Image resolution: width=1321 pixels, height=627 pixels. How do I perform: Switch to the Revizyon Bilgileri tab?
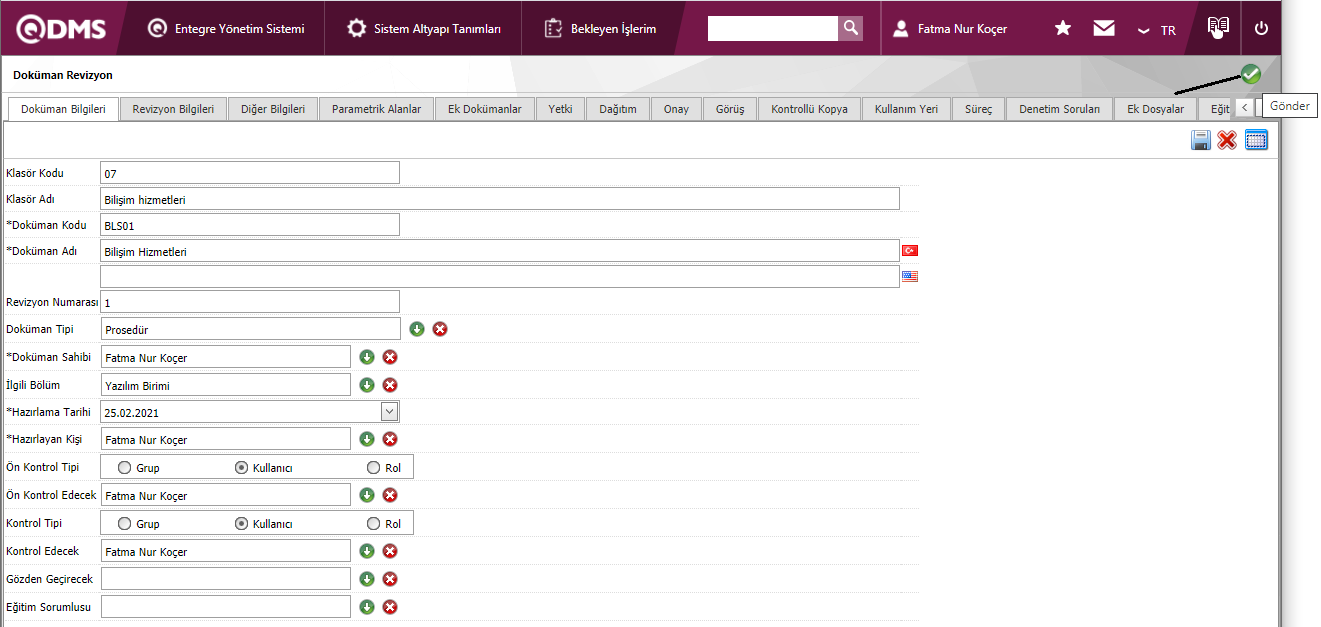pos(173,109)
